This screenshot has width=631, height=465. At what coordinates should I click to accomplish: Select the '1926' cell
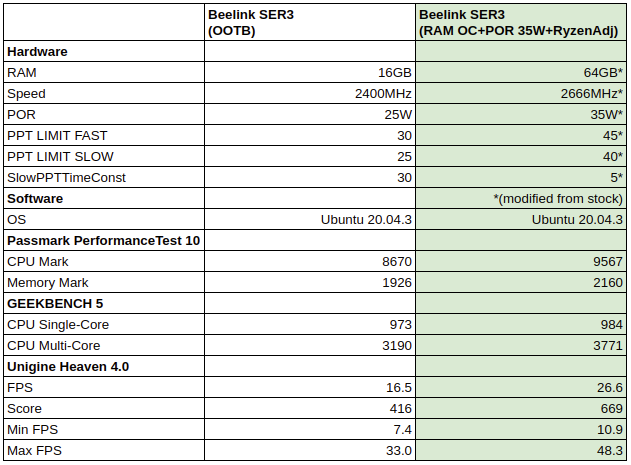(x=310, y=282)
